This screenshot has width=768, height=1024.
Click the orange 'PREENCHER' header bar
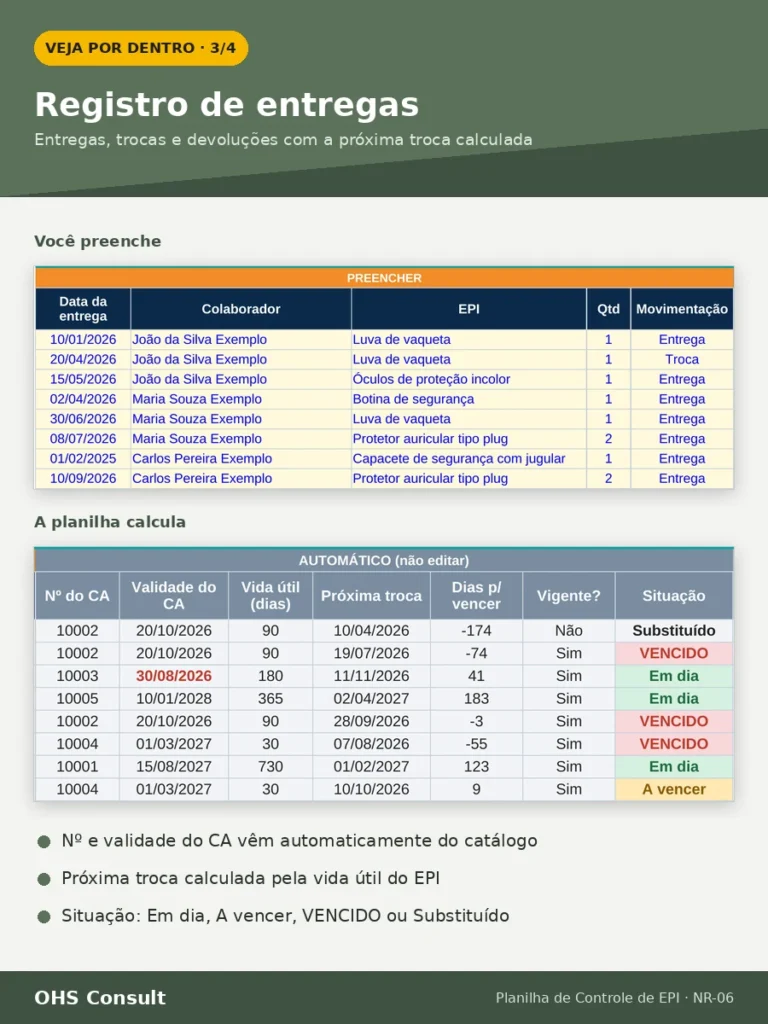[x=384, y=278]
